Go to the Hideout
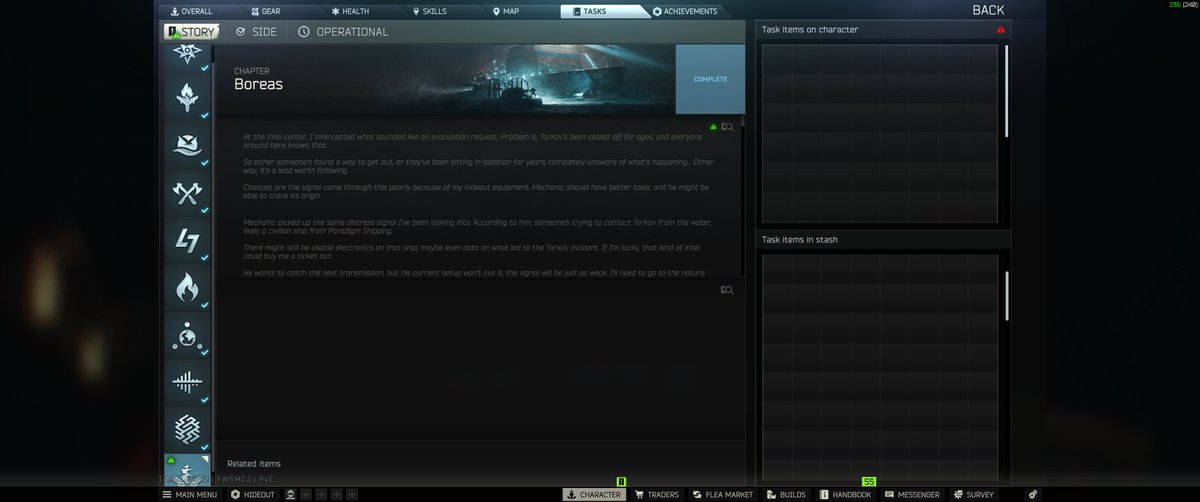 click(253, 494)
